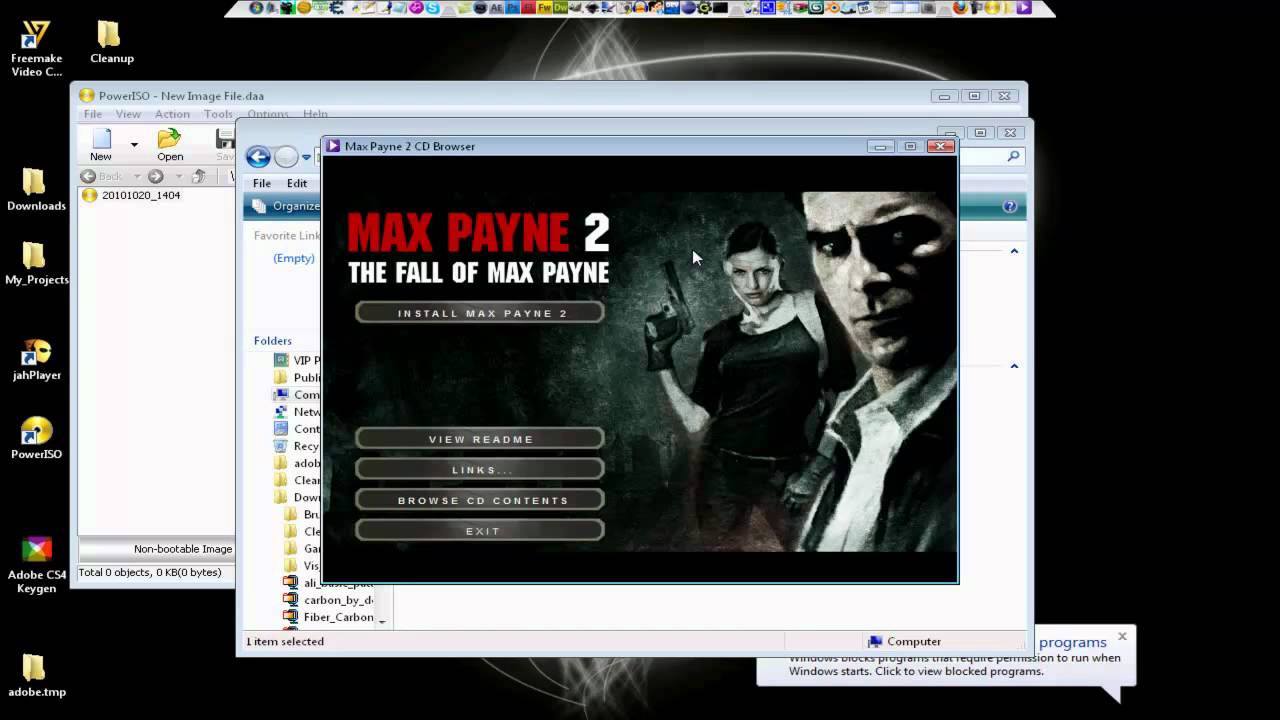Select Computer in the Explorer folder tree
The image size is (1280, 720).
click(297, 394)
